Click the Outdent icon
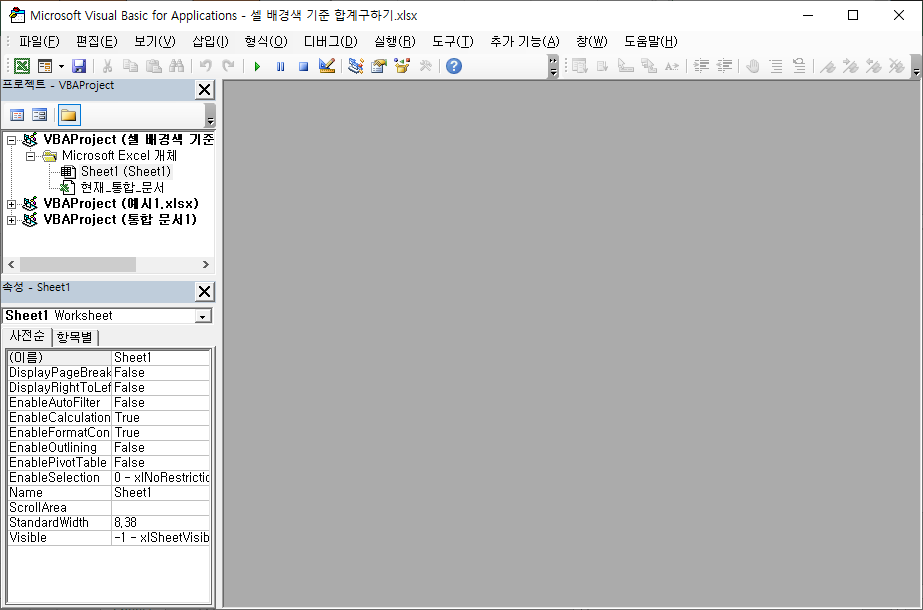Viewport: 923px width, 610px height. (724, 66)
